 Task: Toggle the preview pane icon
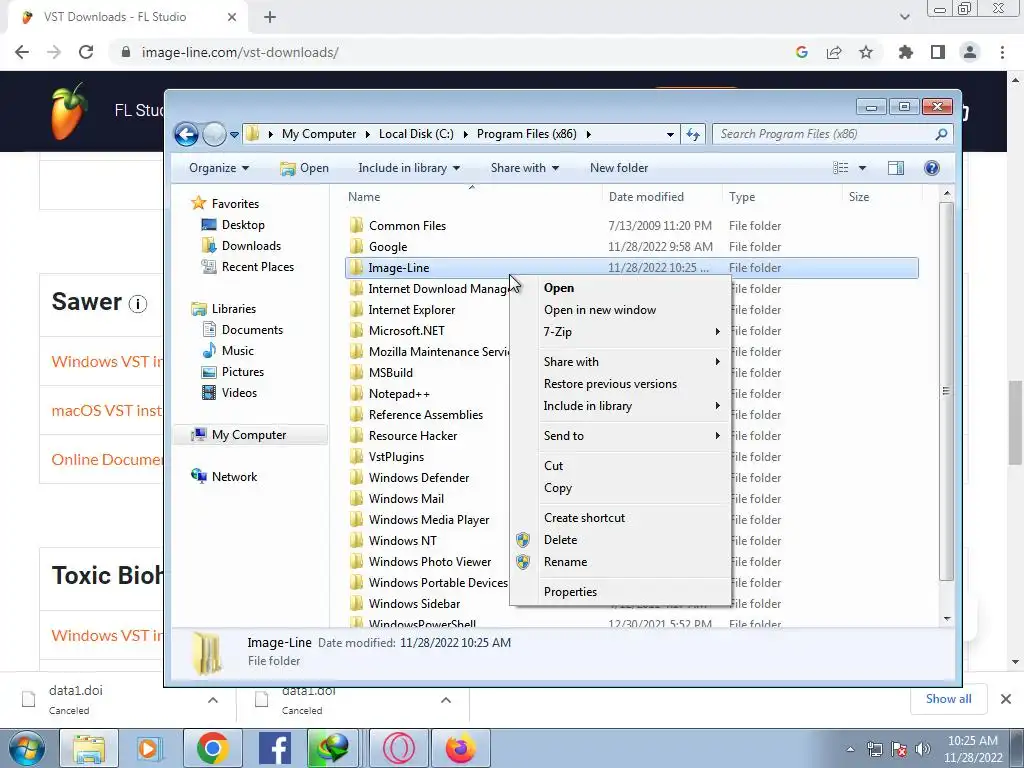click(x=896, y=168)
